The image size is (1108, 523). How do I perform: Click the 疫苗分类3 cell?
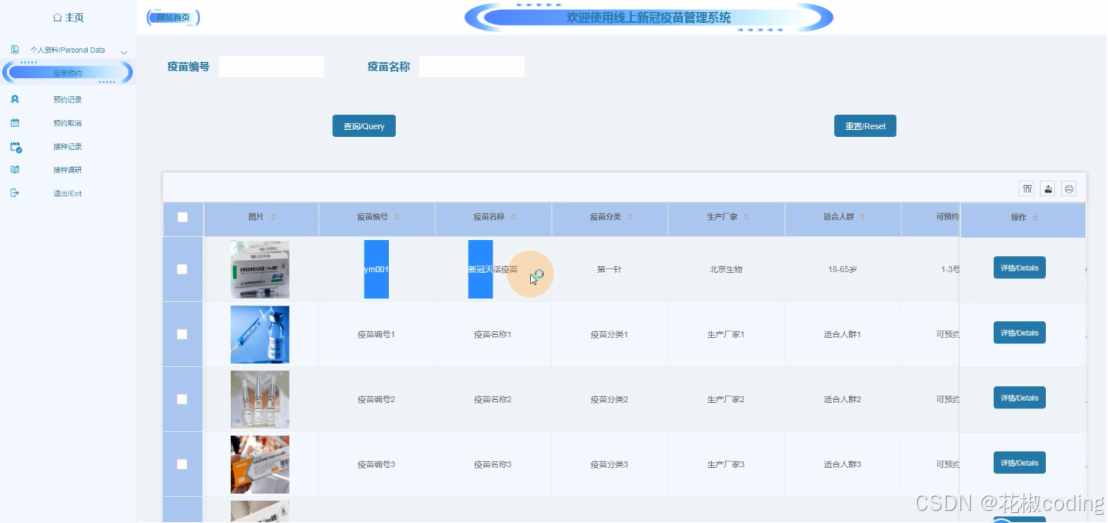point(609,464)
